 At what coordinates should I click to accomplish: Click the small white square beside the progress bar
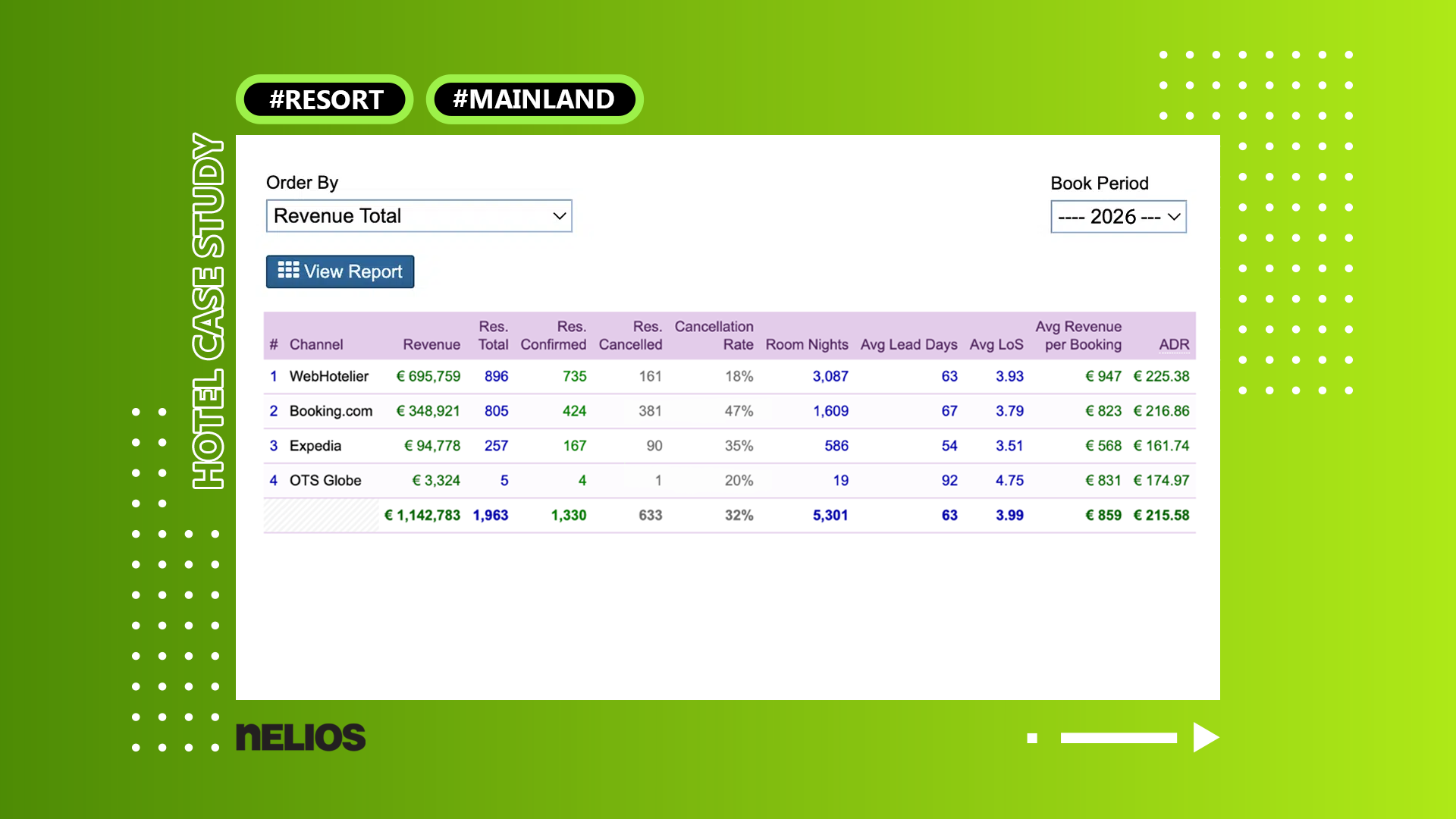[1032, 738]
